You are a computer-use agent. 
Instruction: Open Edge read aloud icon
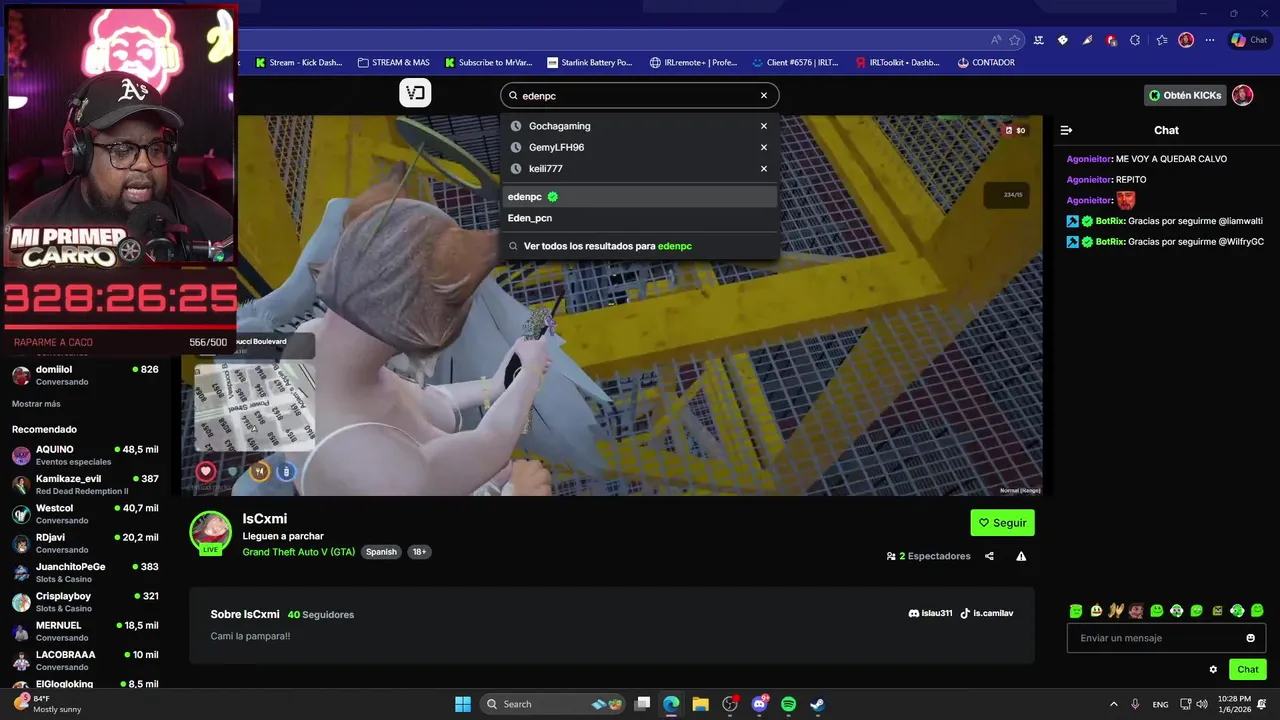[996, 40]
